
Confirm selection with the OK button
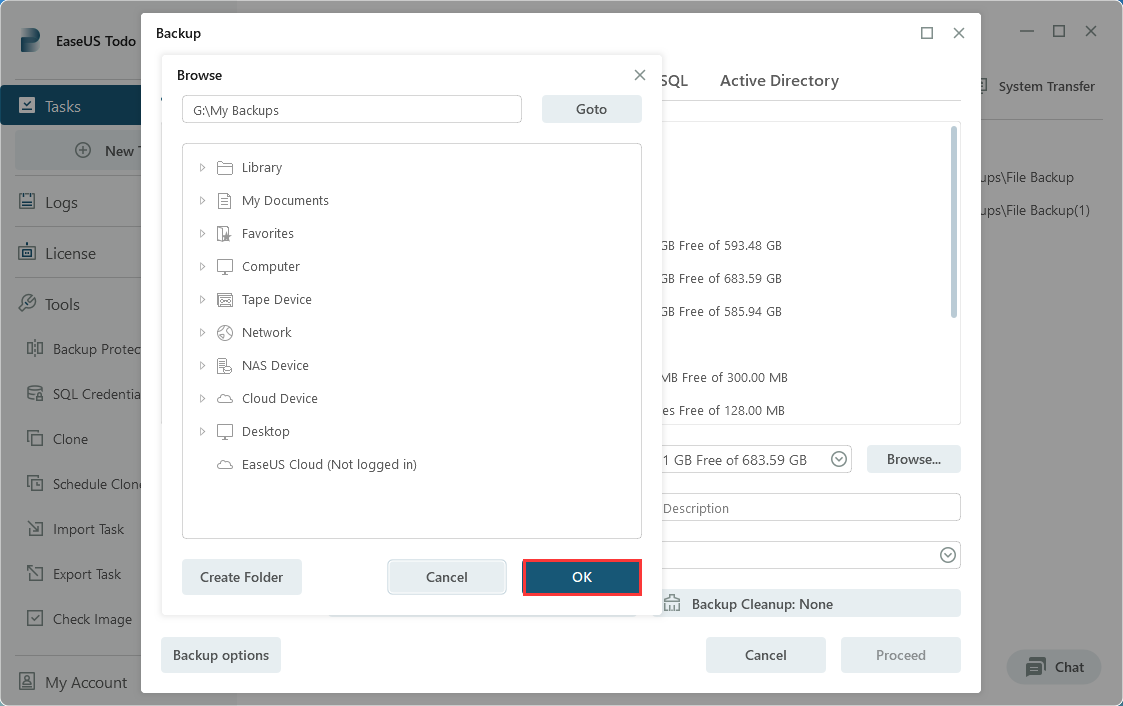582,577
